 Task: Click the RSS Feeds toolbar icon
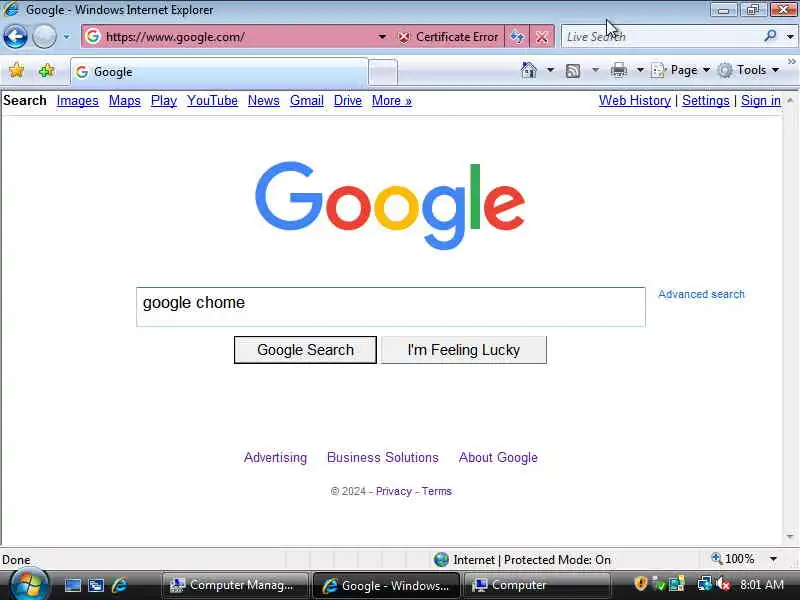pyautogui.click(x=573, y=70)
